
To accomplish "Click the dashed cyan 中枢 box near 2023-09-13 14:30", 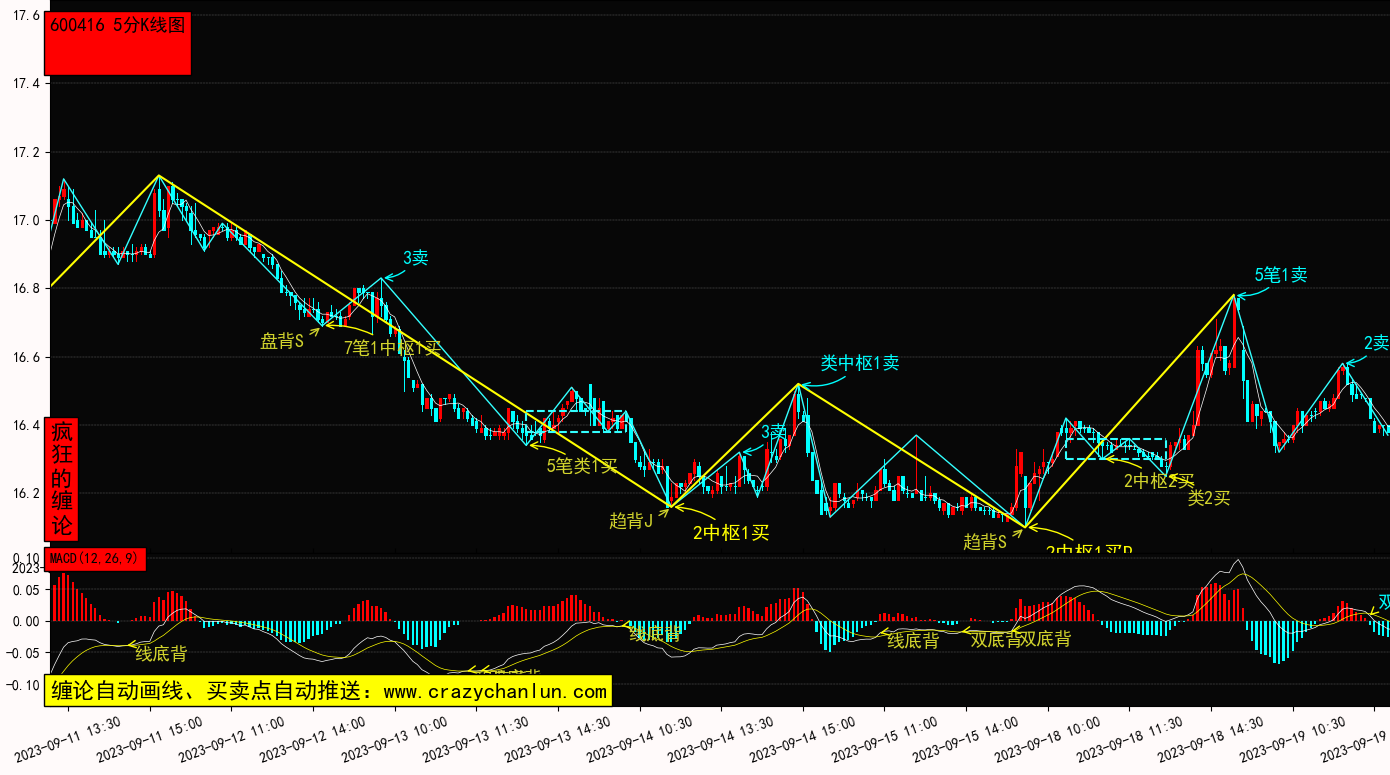I will (x=576, y=421).
